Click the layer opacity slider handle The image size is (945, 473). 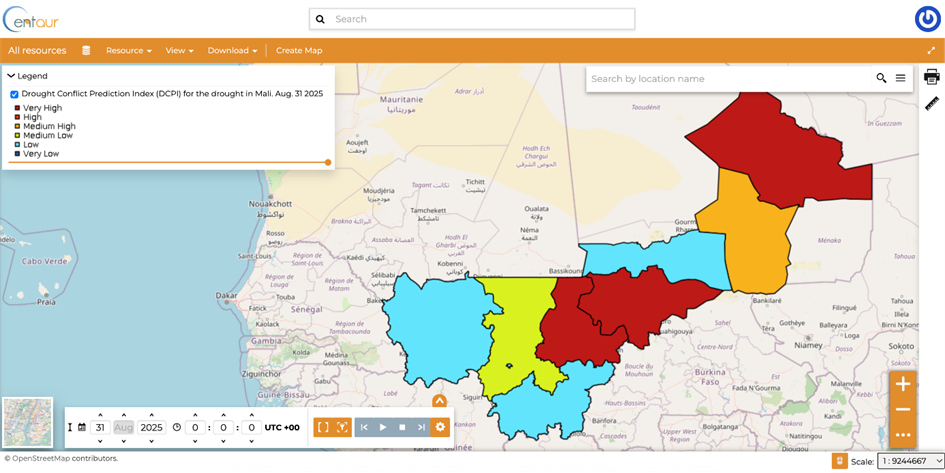[x=328, y=162]
